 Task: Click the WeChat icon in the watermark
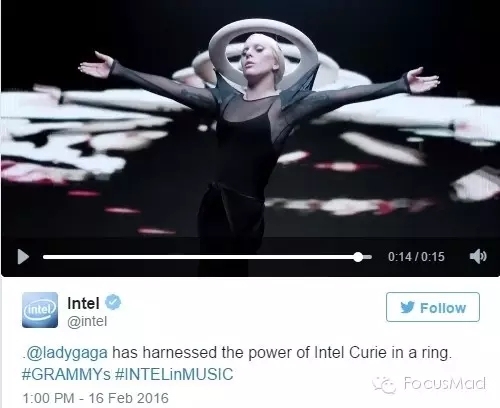click(384, 385)
